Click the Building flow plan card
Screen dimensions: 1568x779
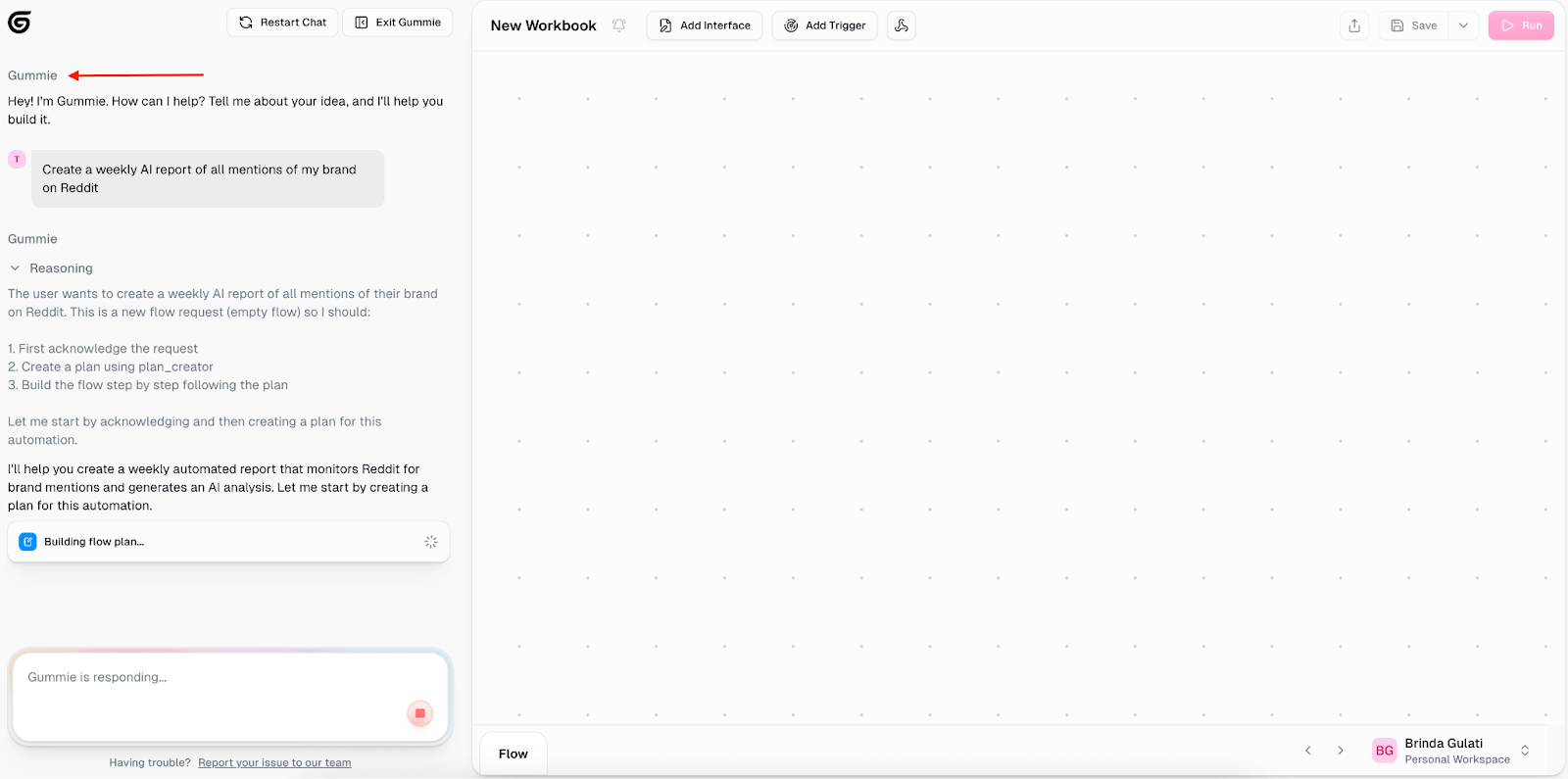pos(228,542)
